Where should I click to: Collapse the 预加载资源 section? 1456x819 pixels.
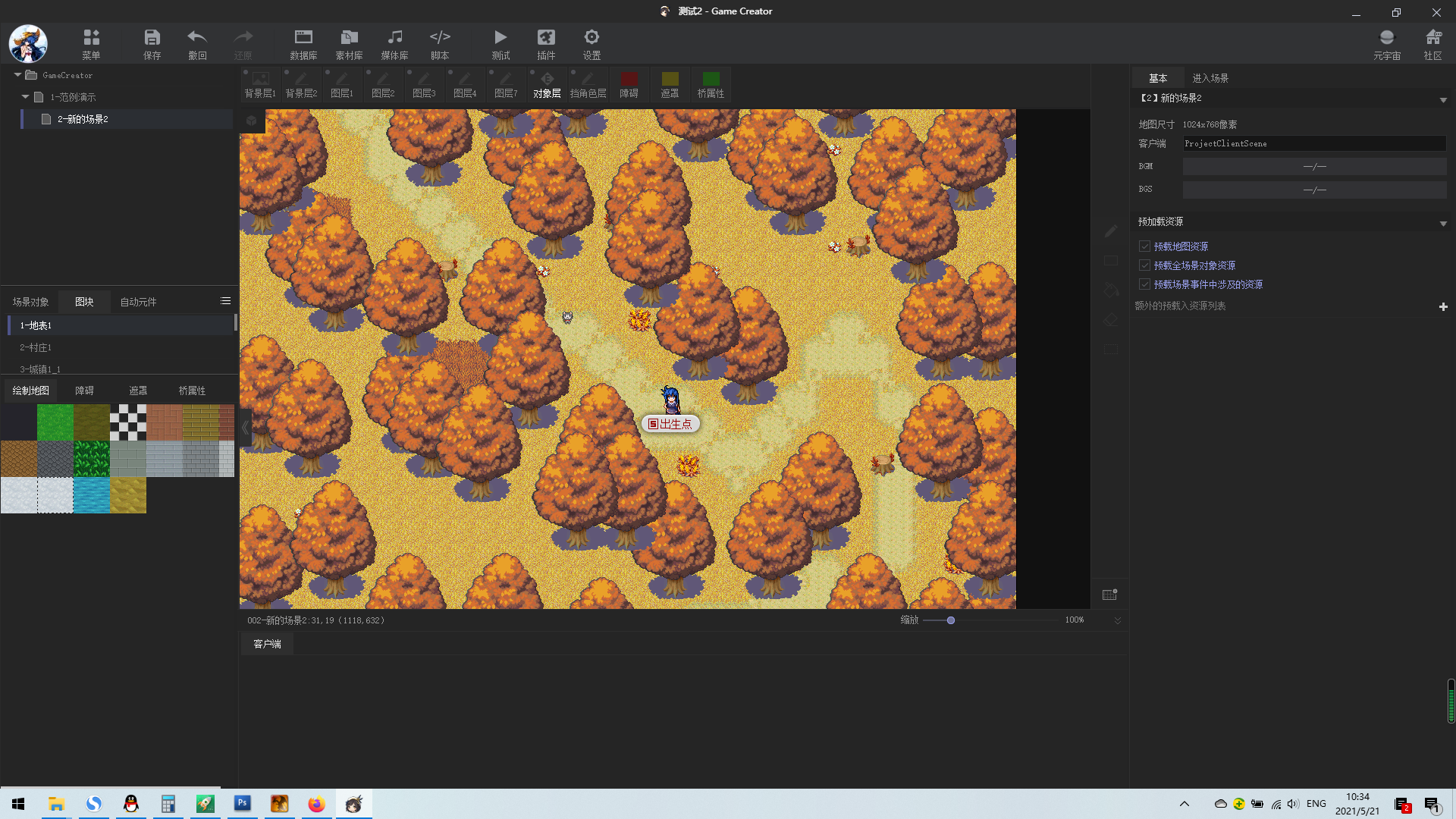[x=1443, y=224]
